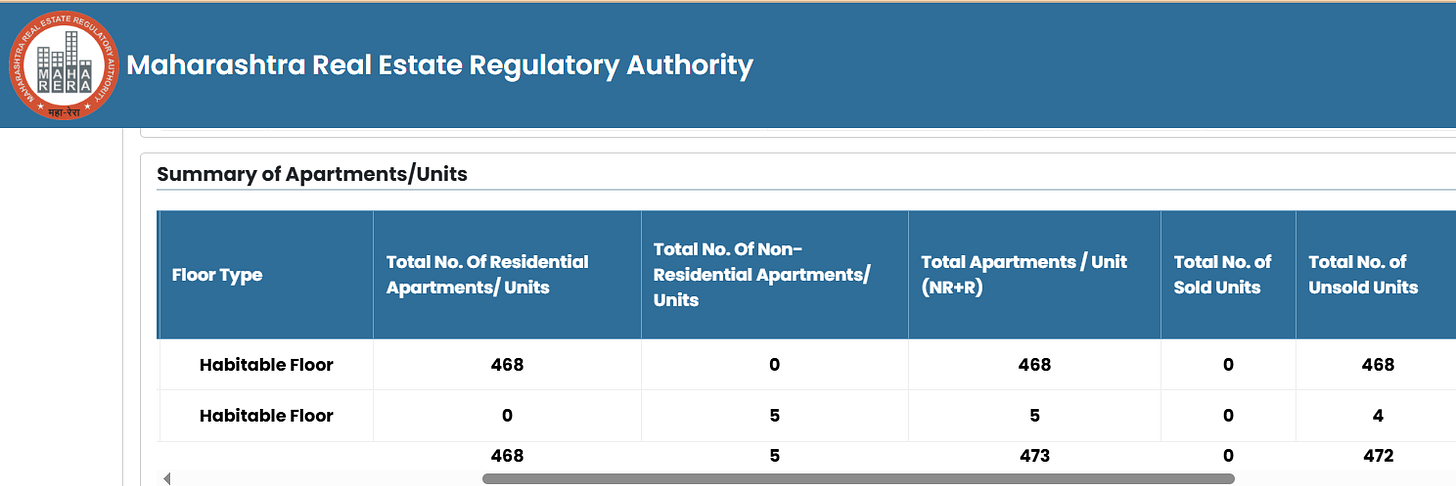1456x486 pixels.
Task: Click grand total 473 in the totals row
Action: [1035, 456]
